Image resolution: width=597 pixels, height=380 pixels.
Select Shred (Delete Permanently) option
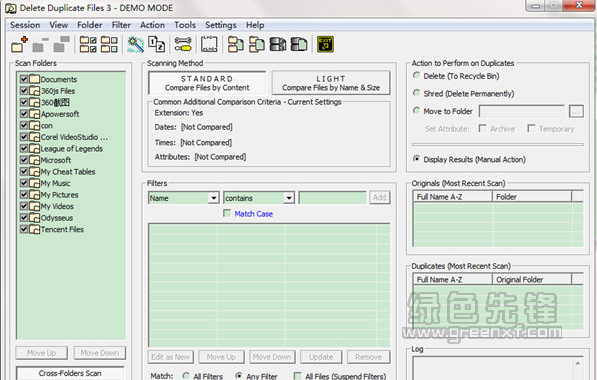(417, 93)
